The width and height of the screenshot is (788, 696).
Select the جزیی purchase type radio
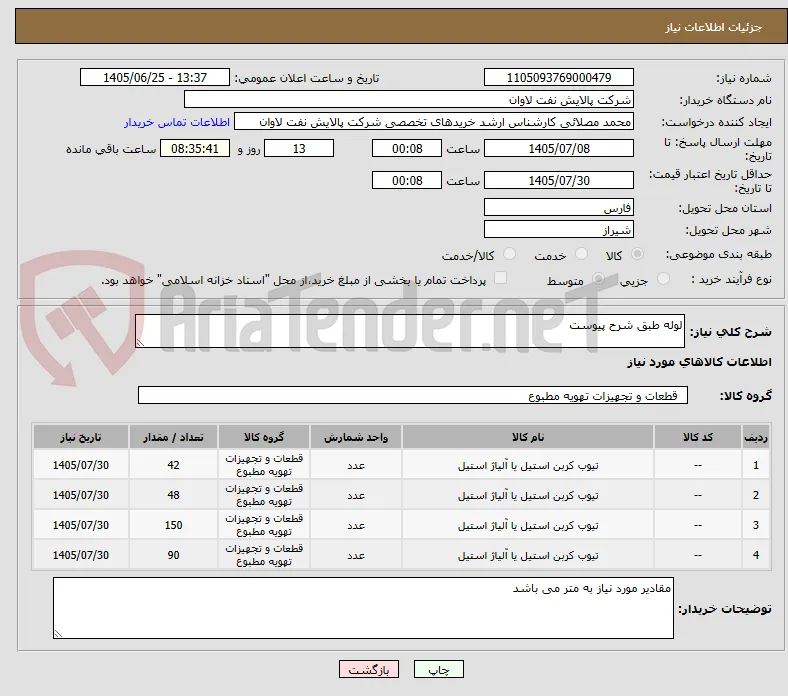pyautogui.click(x=663, y=278)
